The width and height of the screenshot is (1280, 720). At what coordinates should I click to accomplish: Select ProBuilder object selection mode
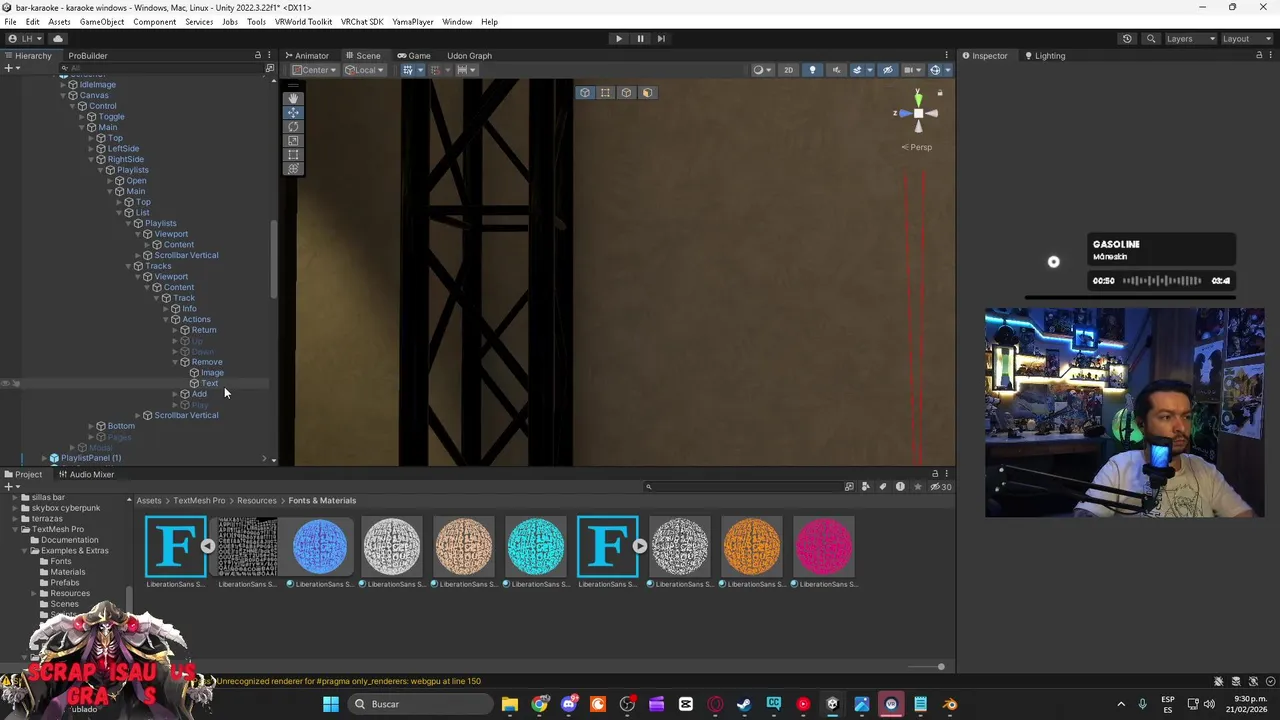point(585,93)
